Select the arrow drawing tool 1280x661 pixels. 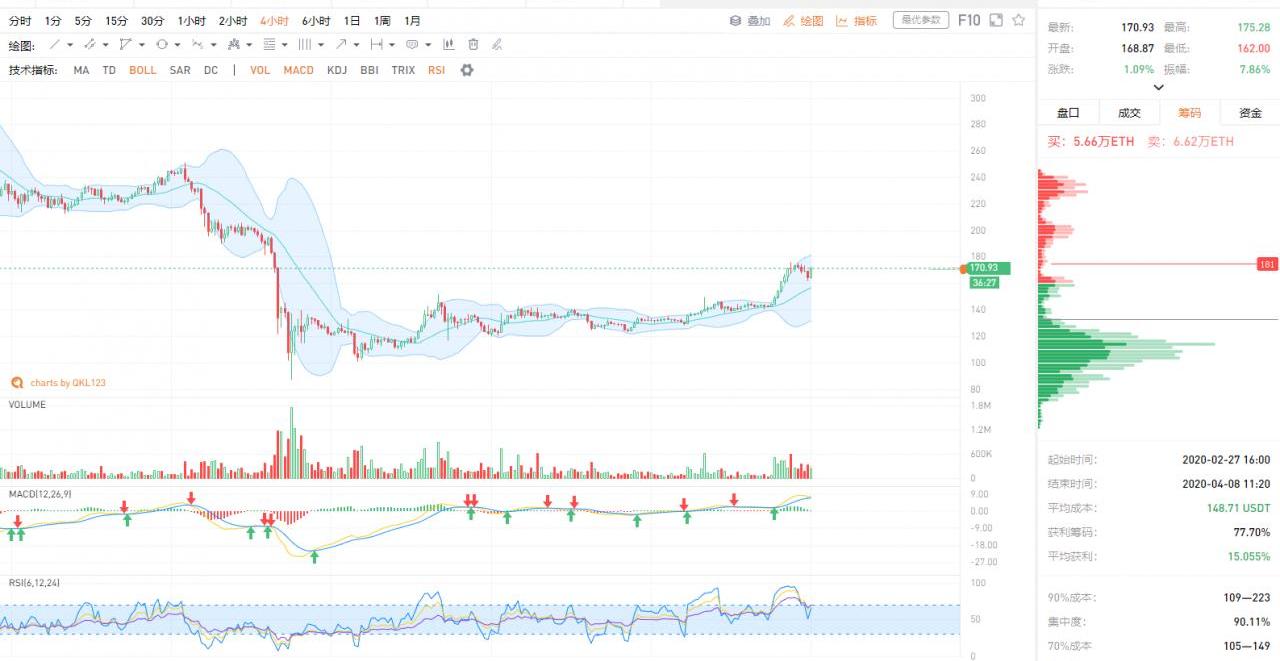[x=342, y=45]
